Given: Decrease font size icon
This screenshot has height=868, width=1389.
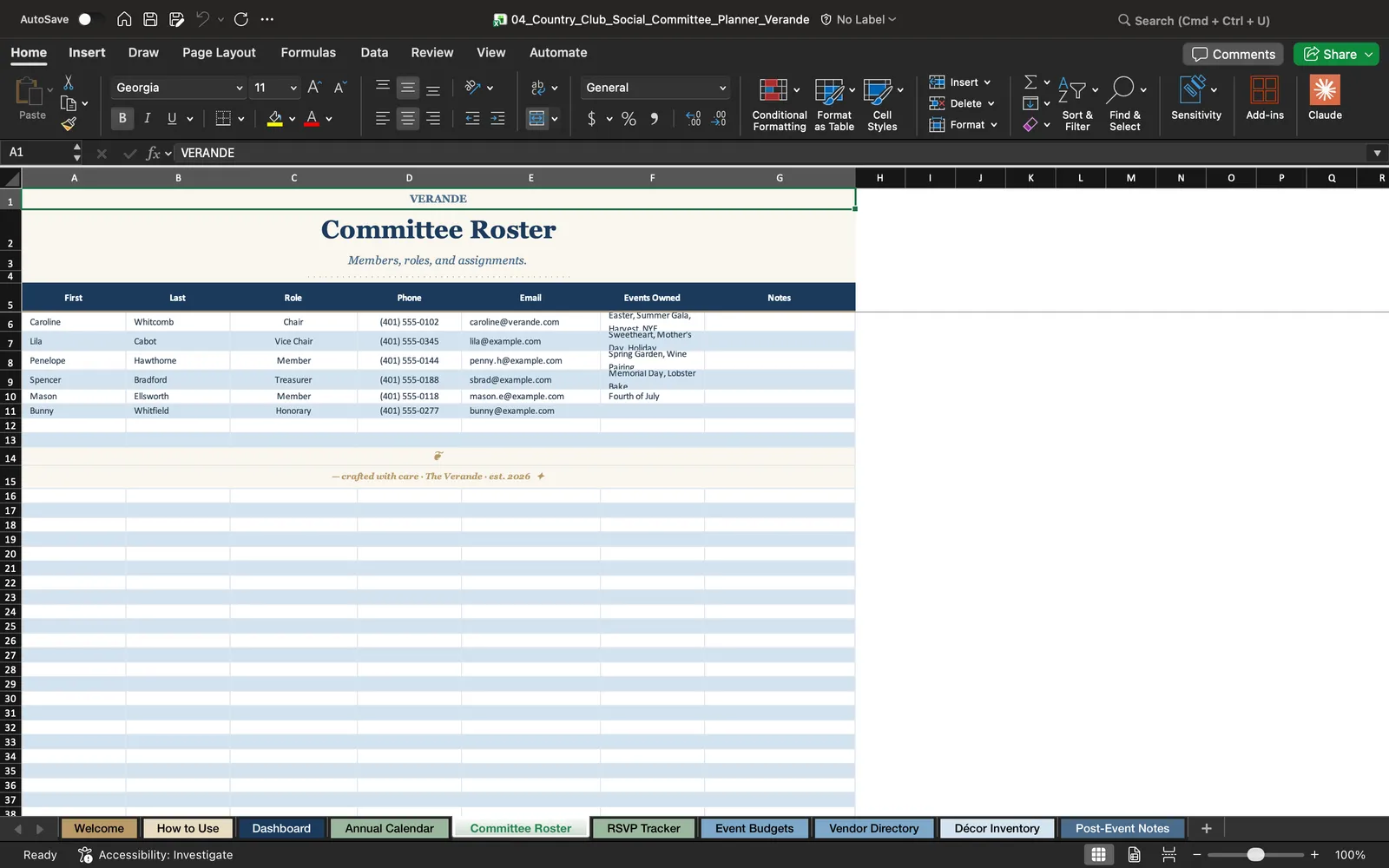Looking at the screenshot, I should 339,87.
